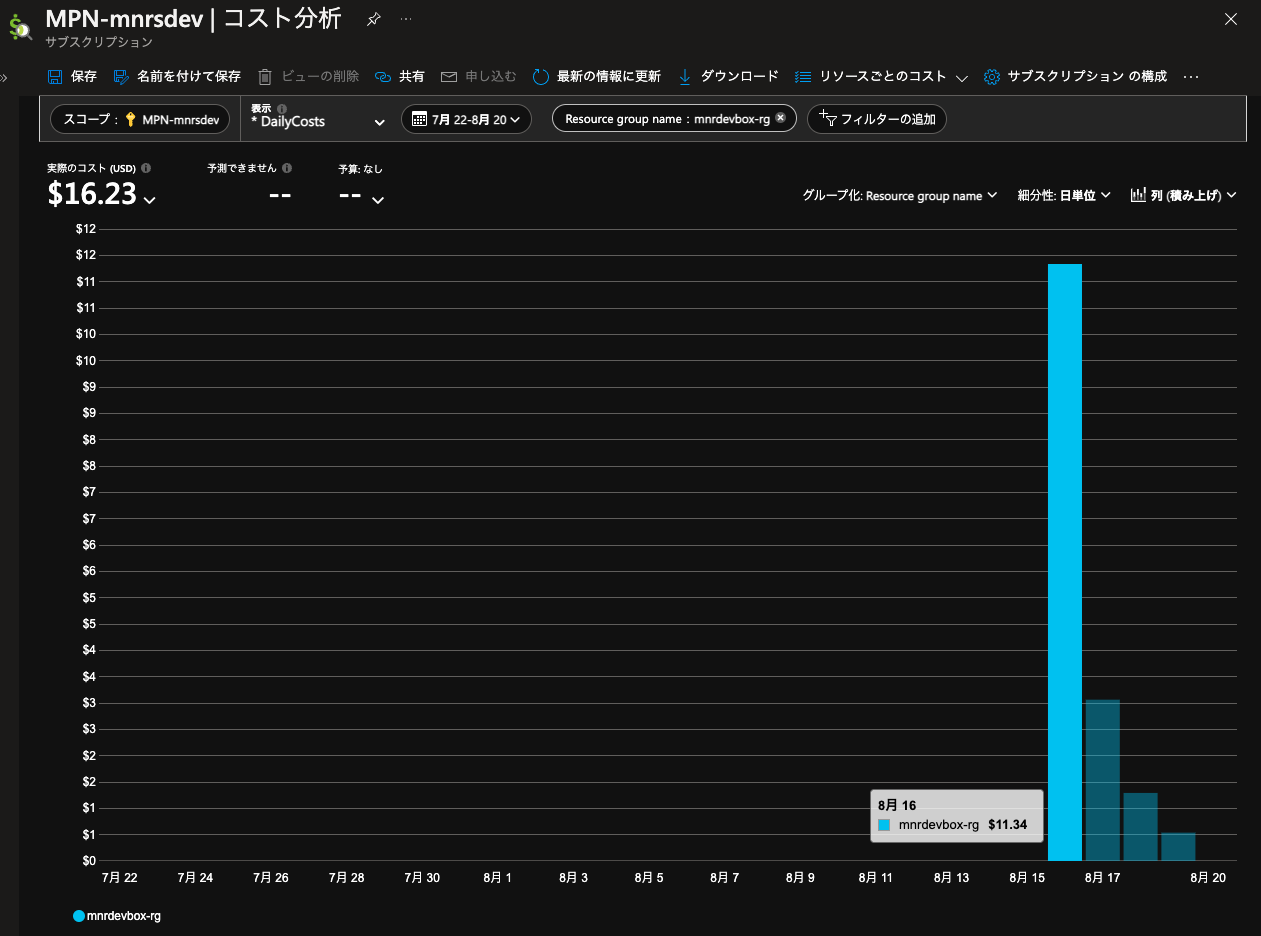Expand the collapsed left sidebar chevron
1261x936 pixels.
(4, 77)
